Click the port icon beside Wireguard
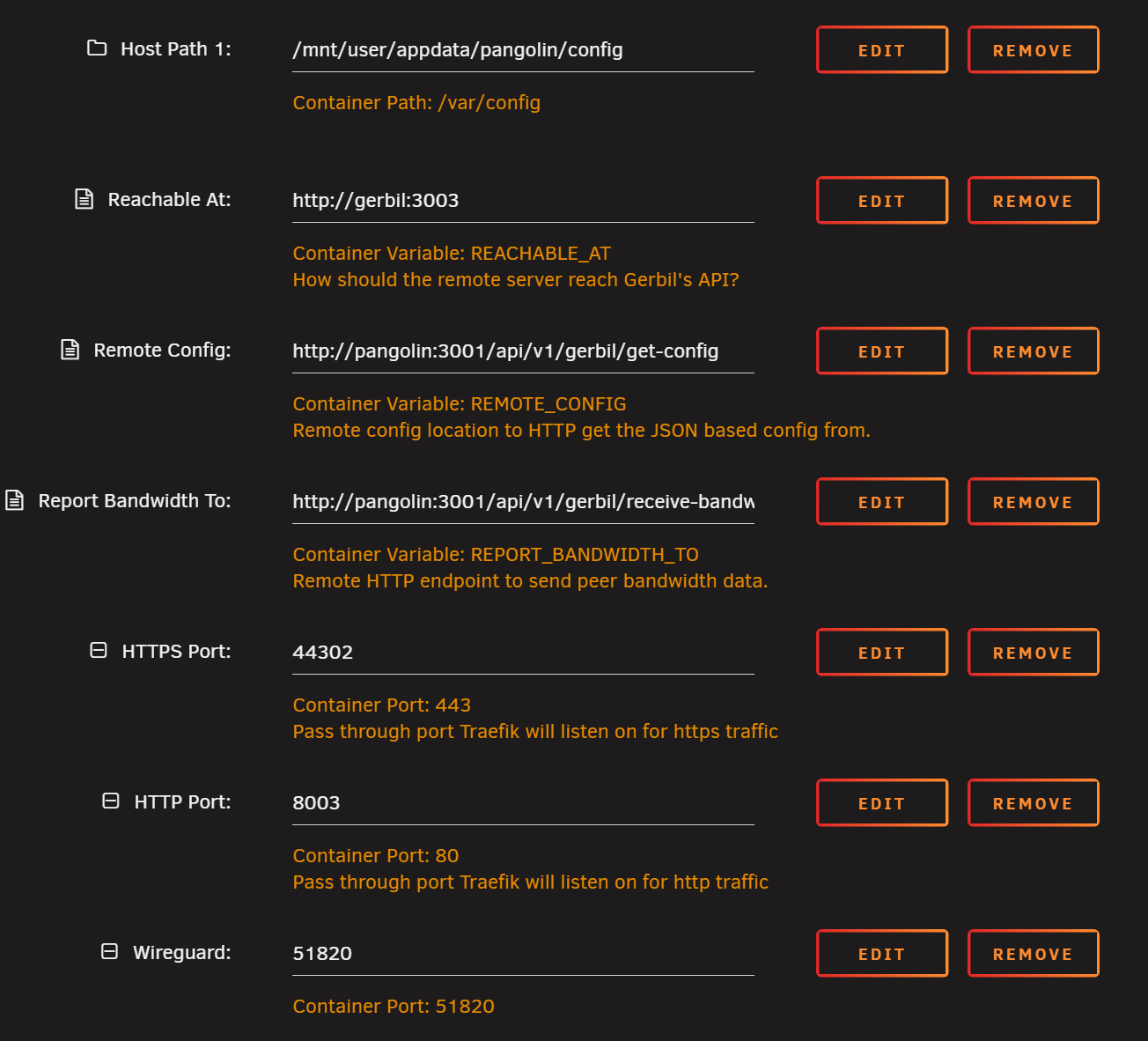 click(x=109, y=952)
